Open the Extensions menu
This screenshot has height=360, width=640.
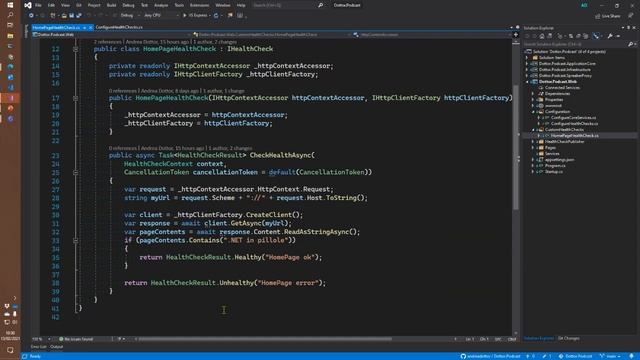(x=199, y=5)
